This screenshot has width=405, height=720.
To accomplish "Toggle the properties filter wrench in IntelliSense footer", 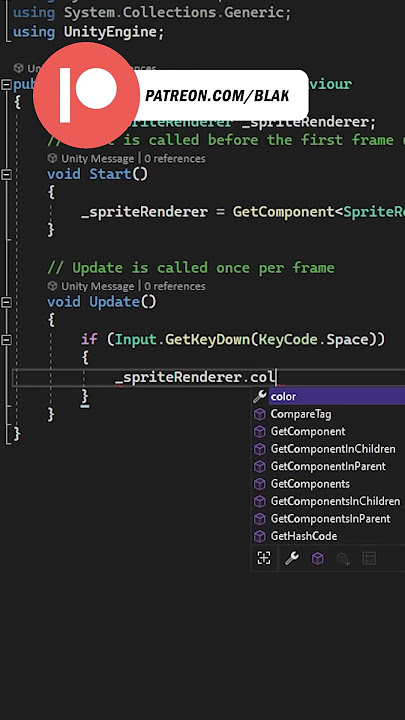I will (292, 558).
